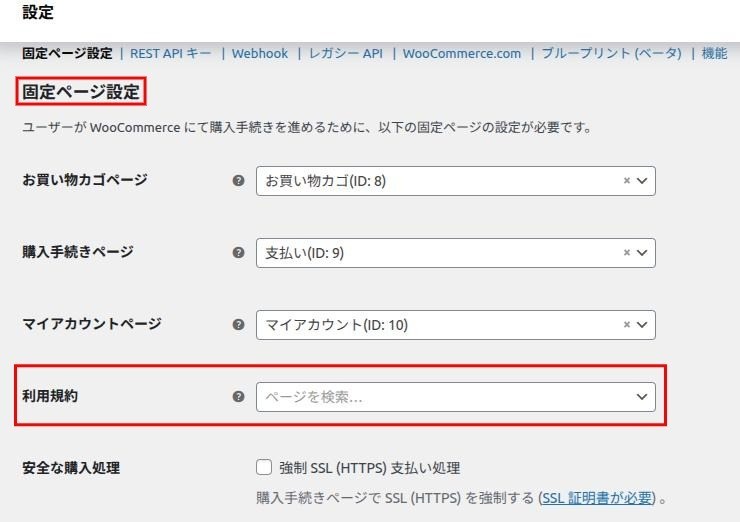Click help icon beside 購入手続きページ
Image resolution: width=740 pixels, height=522 pixels.
[x=238, y=253]
